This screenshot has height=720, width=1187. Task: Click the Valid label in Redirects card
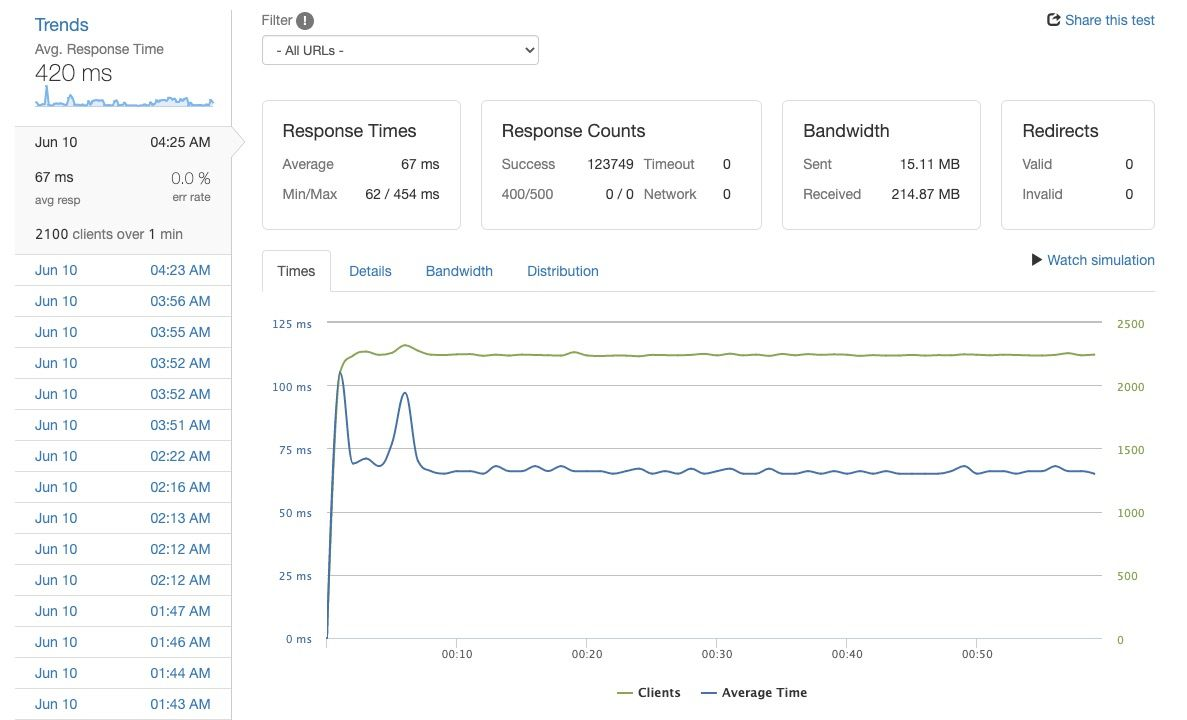1037,164
